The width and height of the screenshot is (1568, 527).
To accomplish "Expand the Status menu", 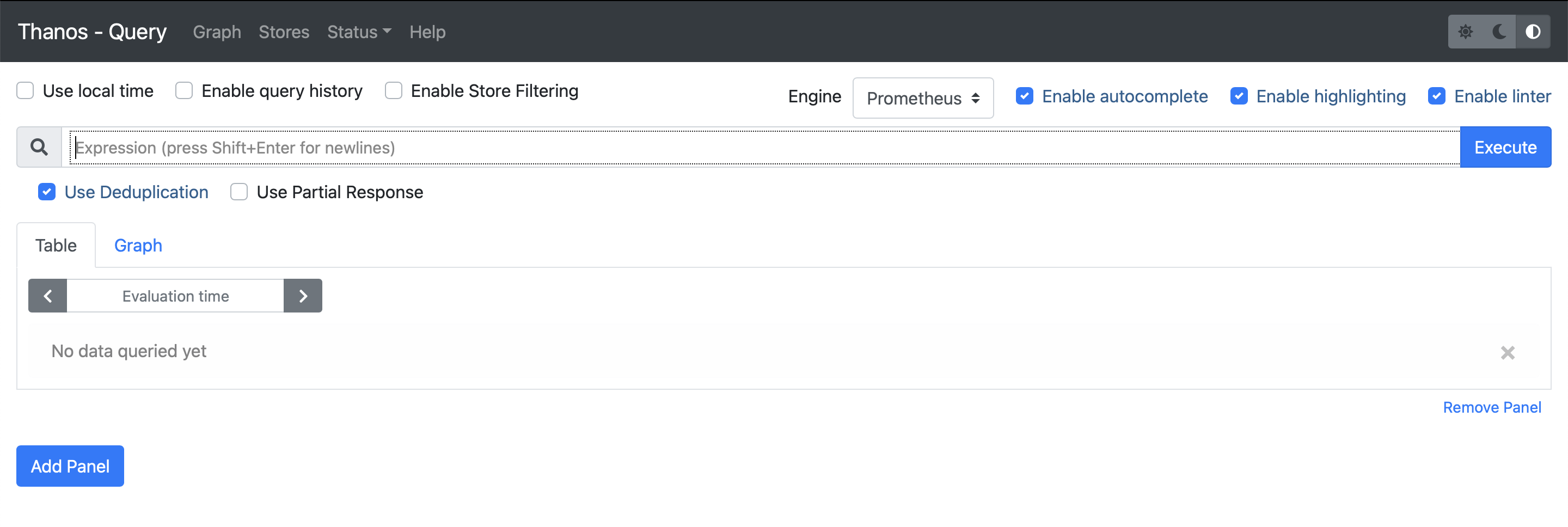I will tap(359, 32).
